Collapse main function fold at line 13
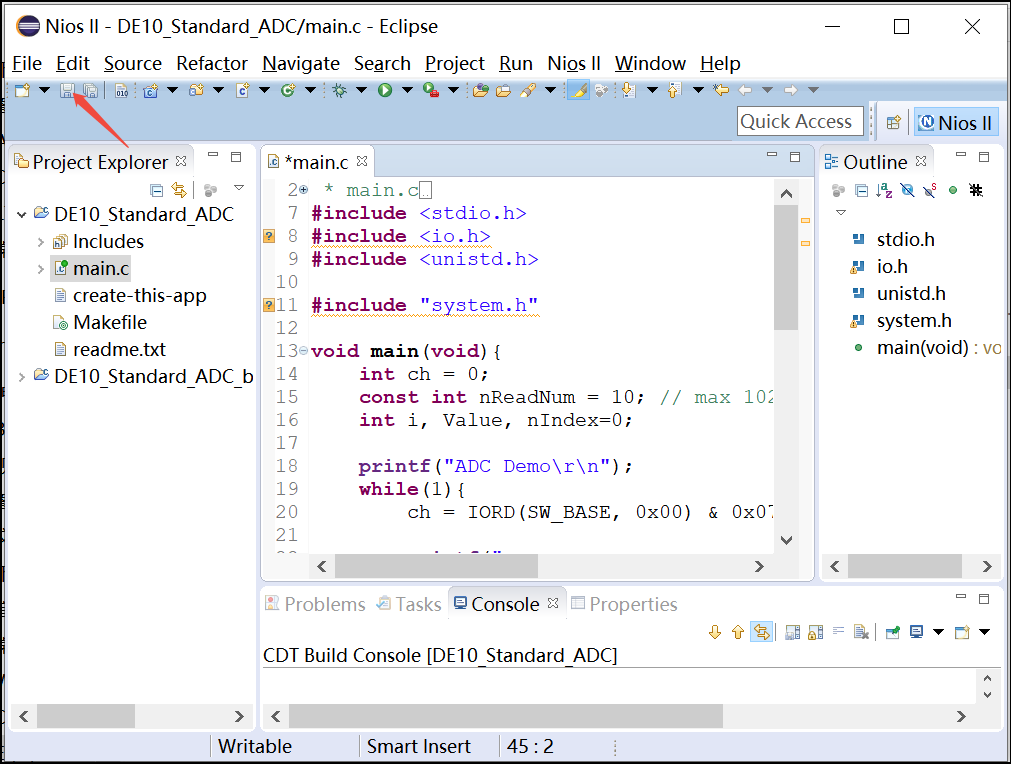Screen dimensions: 1011x764 coord(303,351)
